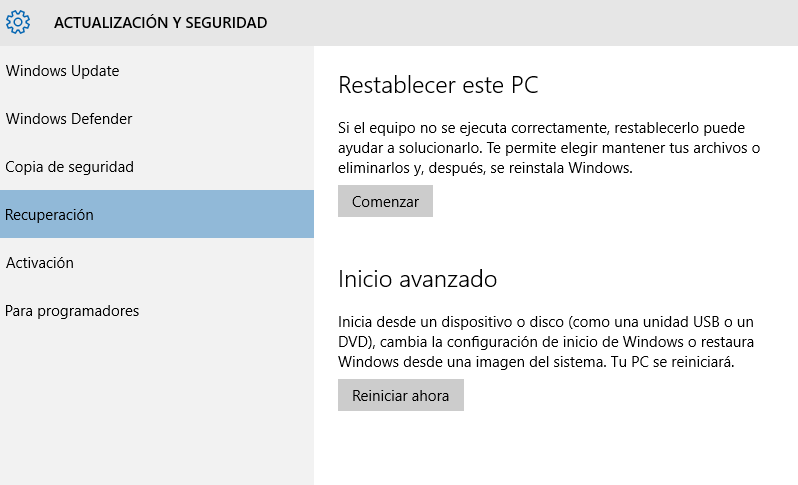Select Copia de seguridad in sidebar
The width and height of the screenshot is (798, 485).
pos(69,167)
